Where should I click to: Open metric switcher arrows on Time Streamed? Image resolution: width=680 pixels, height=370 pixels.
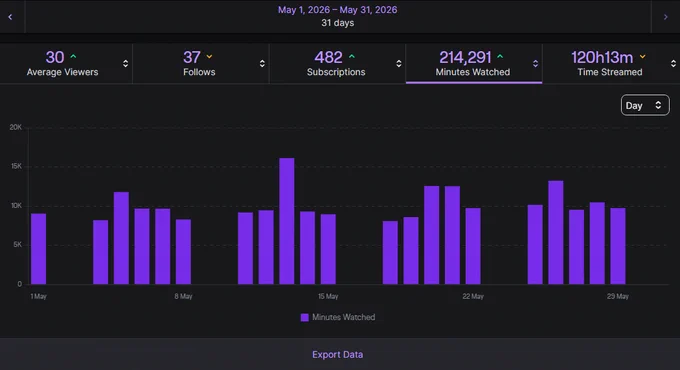(x=673, y=64)
